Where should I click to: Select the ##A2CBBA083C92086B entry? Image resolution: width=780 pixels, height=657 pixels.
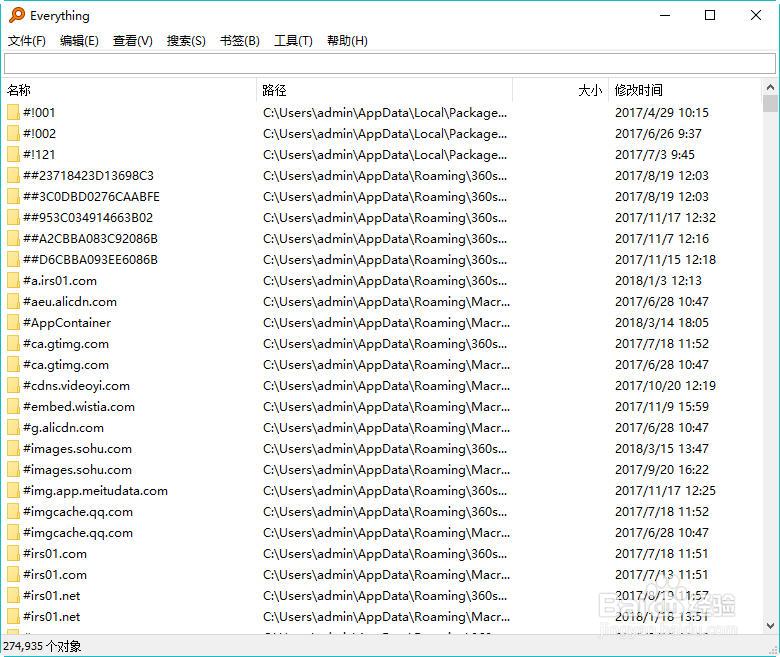tap(91, 239)
